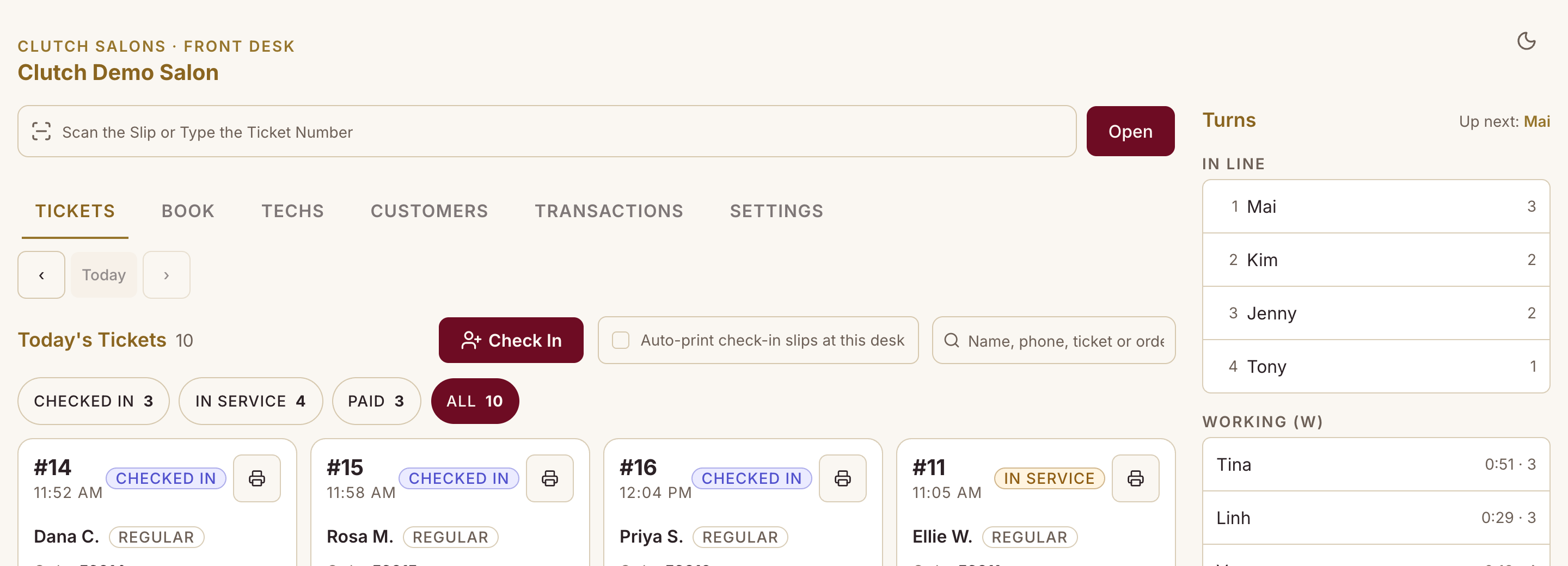Click the scan icon in ticket field
1568x566 pixels.
(41, 132)
